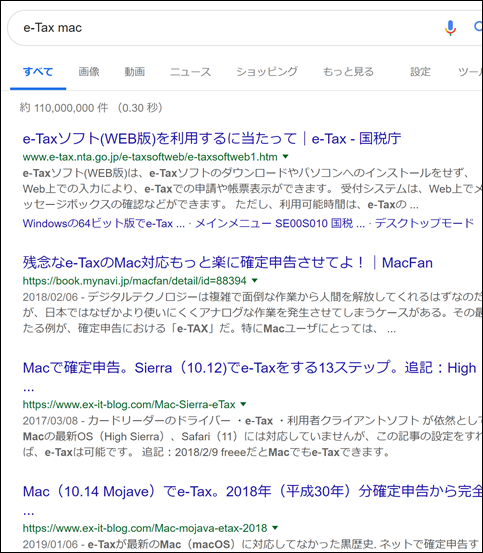Expand the arrow beside book.mynavi.jp URL

(x=255, y=281)
